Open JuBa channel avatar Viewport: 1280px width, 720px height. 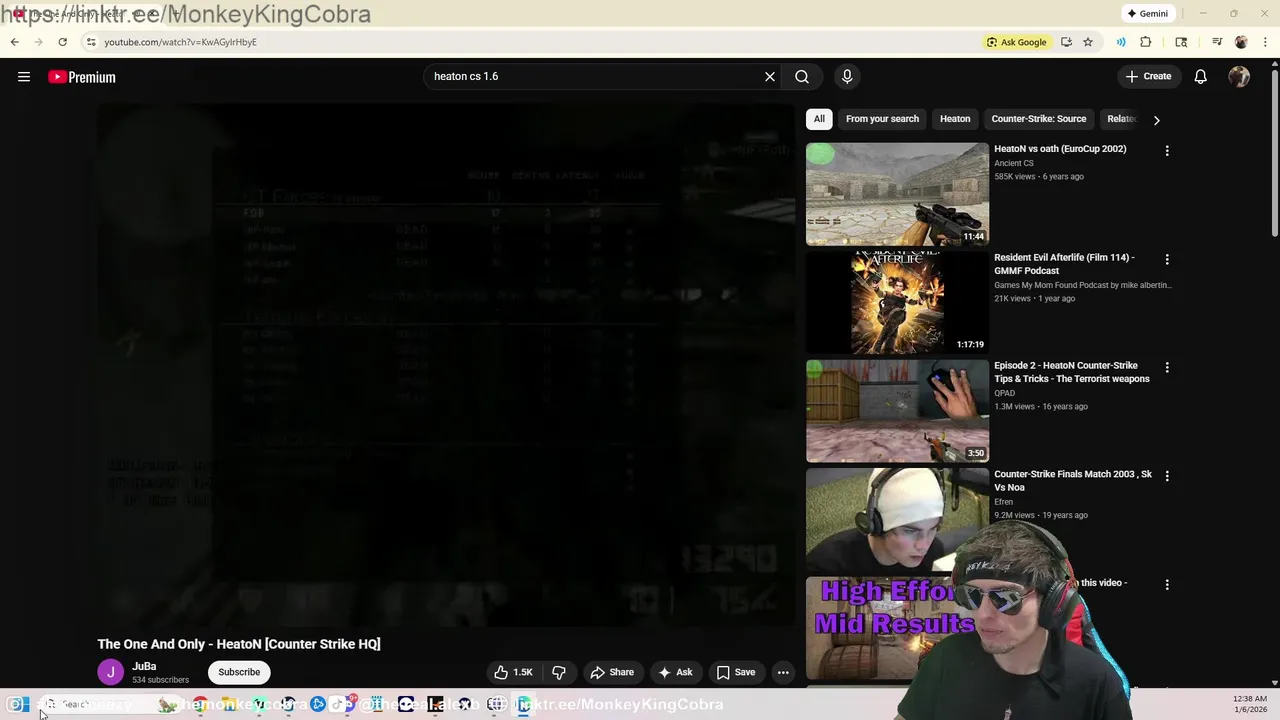click(x=111, y=672)
